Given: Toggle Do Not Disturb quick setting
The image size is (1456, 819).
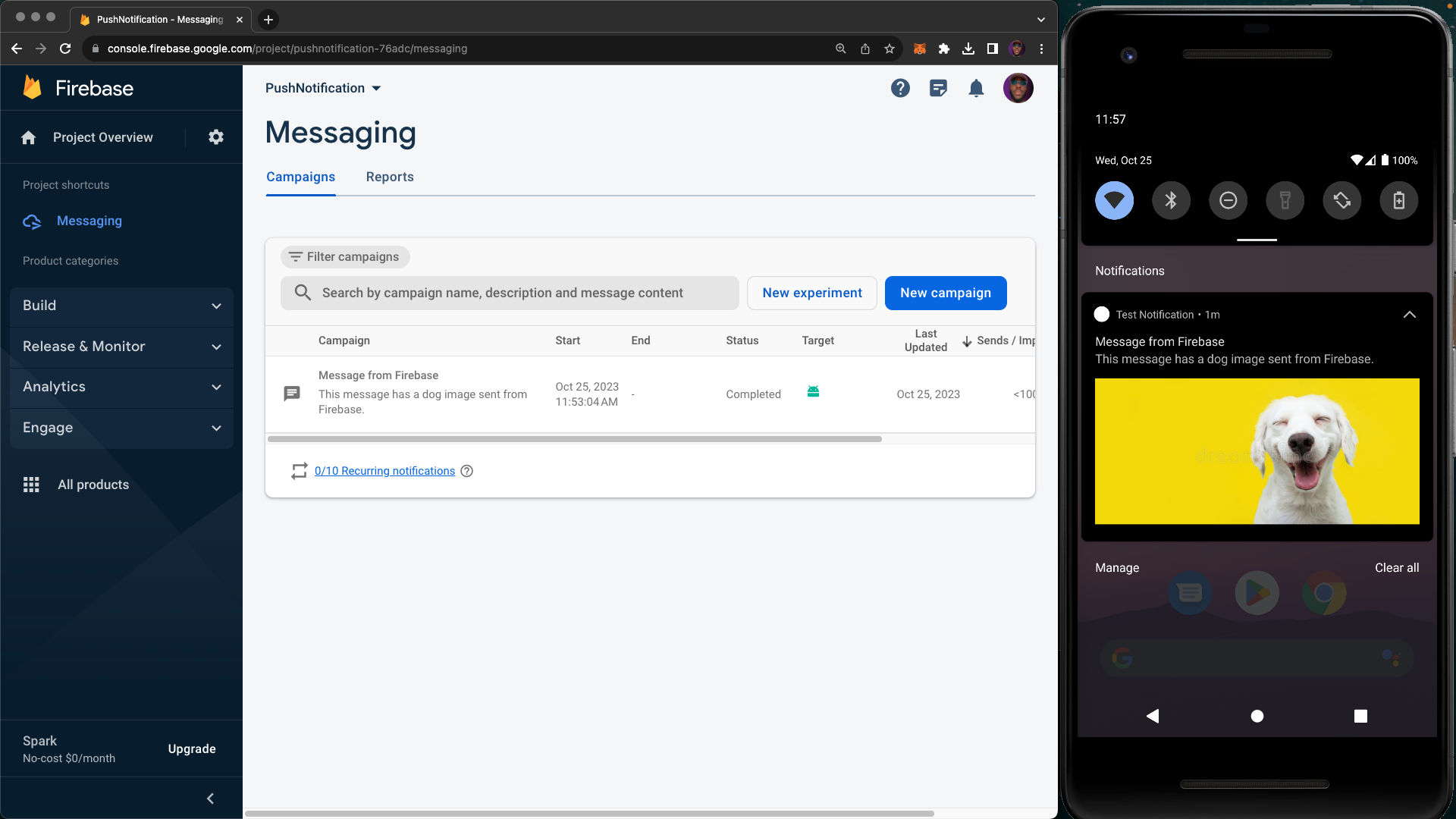Looking at the screenshot, I should pyautogui.click(x=1228, y=200).
